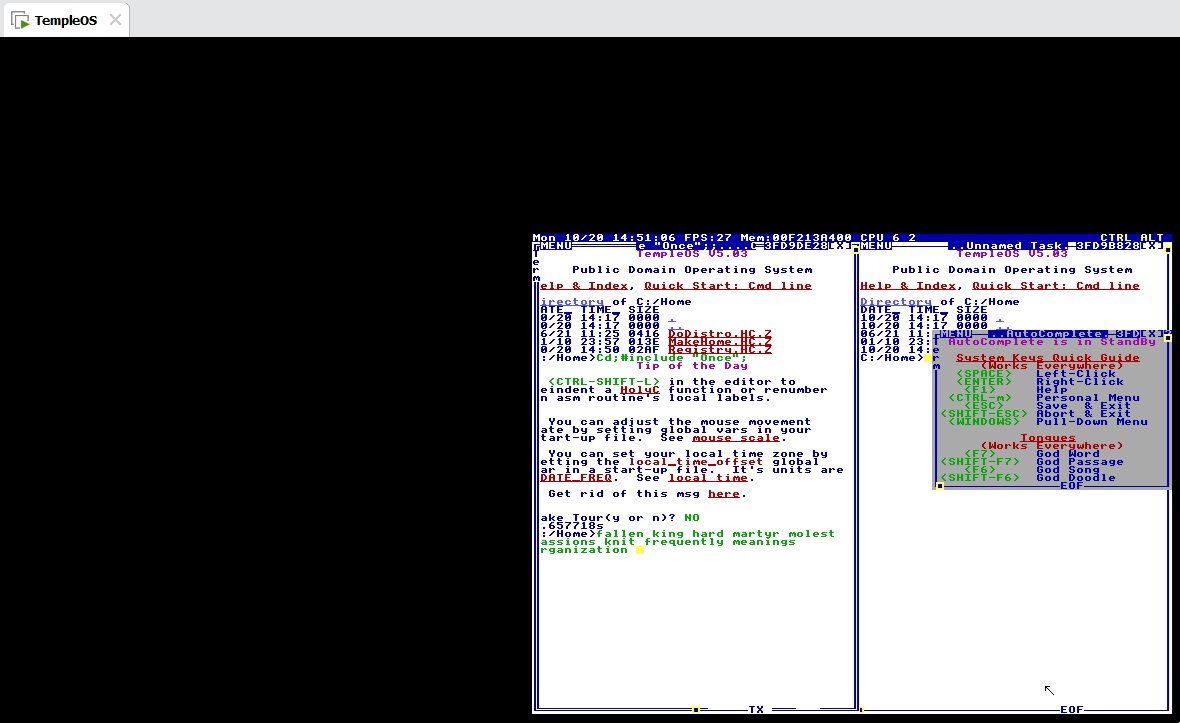Click the "God Passage" entry

tap(1080, 461)
